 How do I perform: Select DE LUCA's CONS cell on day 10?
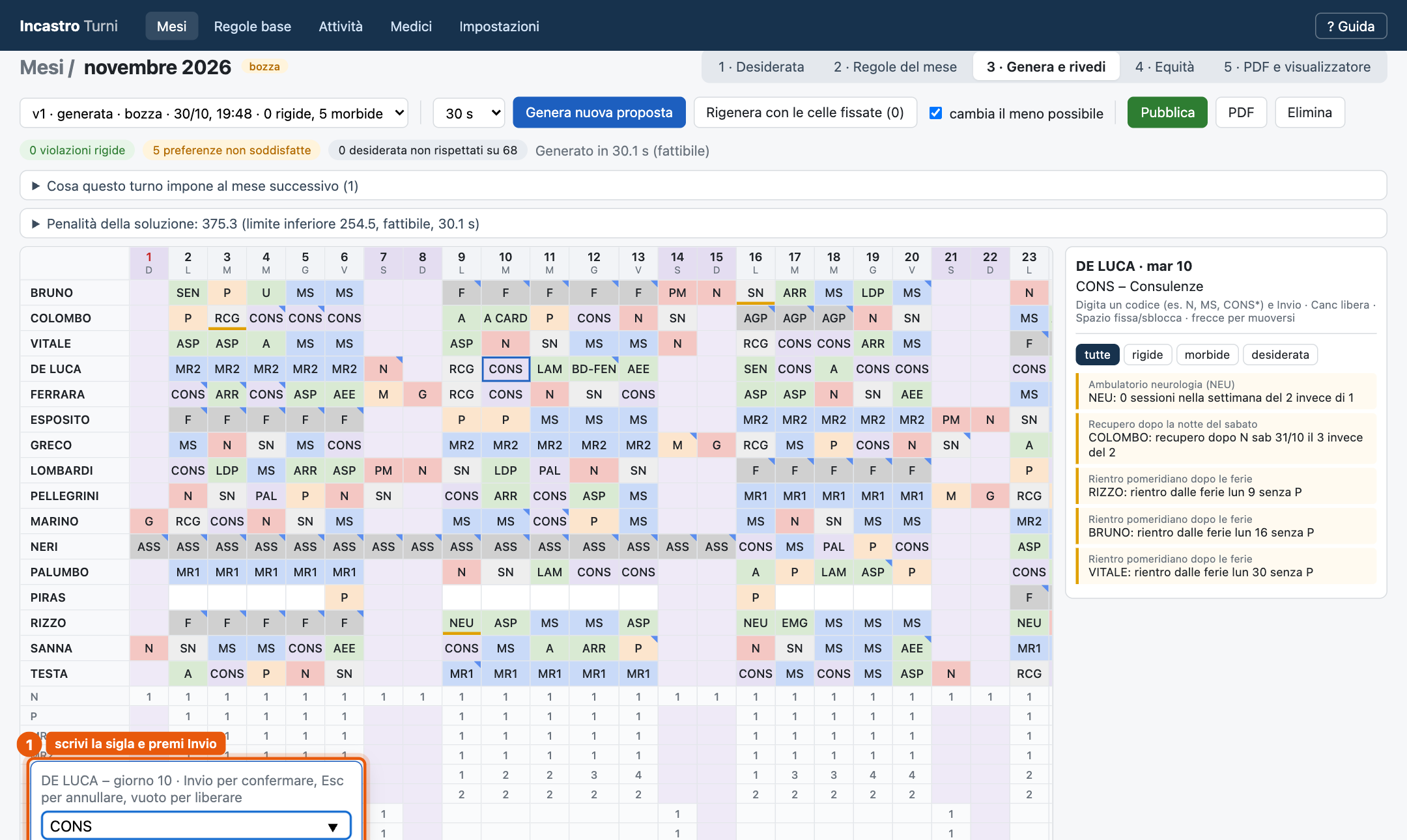click(505, 369)
